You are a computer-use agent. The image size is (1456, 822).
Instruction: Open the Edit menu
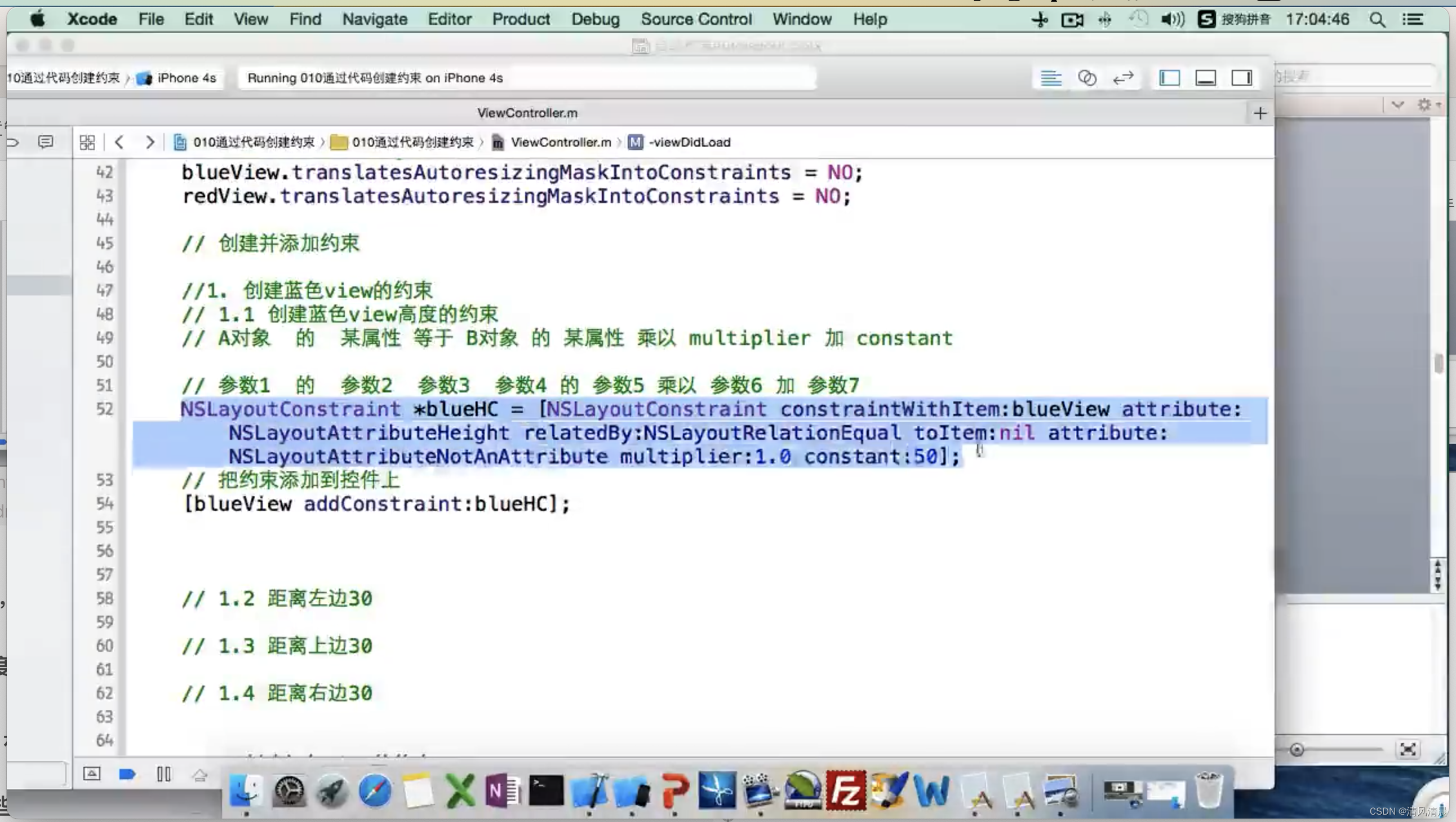(198, 19)
